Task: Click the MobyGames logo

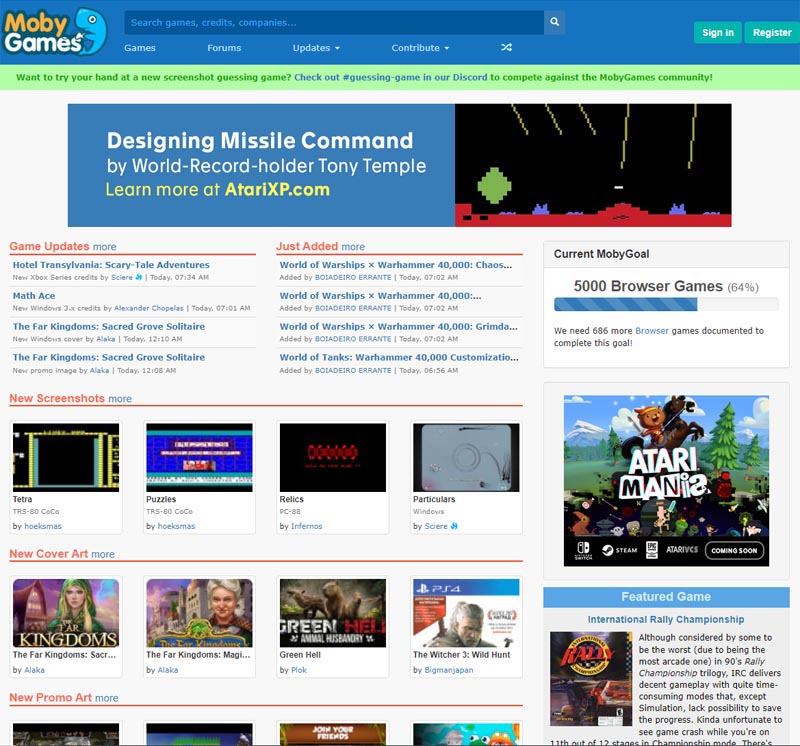Action: 55,32
